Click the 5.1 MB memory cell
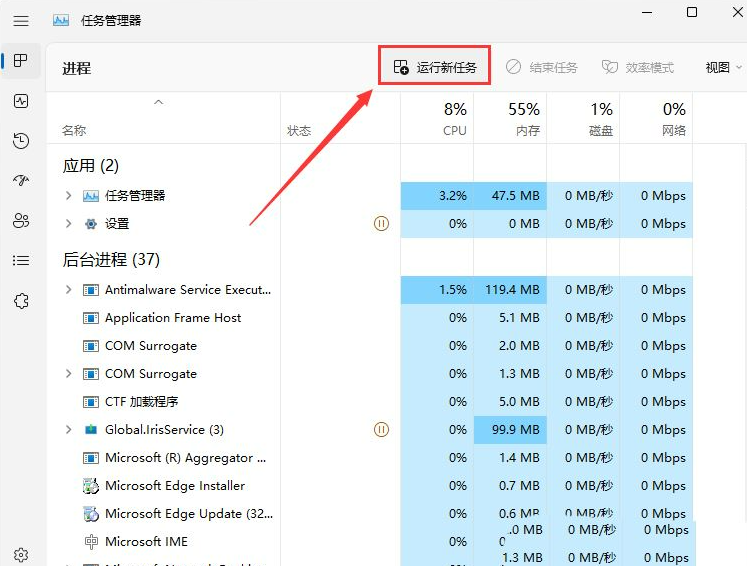747x566 pixels. click(510, 318)
